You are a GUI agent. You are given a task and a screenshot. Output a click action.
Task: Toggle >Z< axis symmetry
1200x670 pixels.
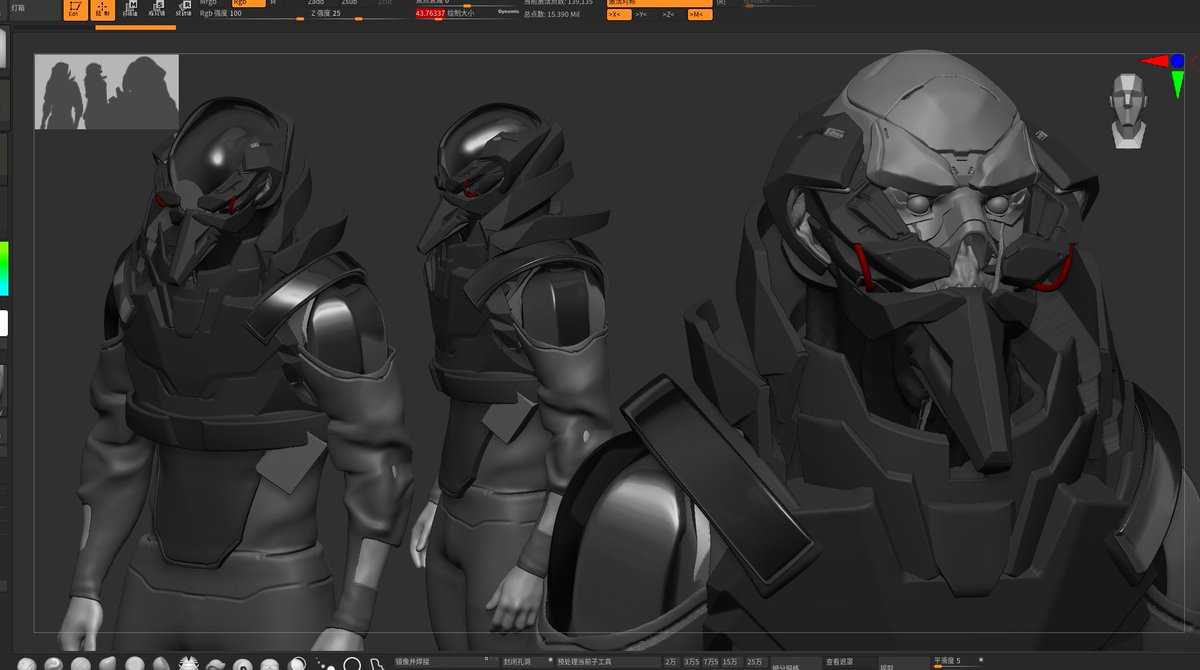click(x=668, y=15)
